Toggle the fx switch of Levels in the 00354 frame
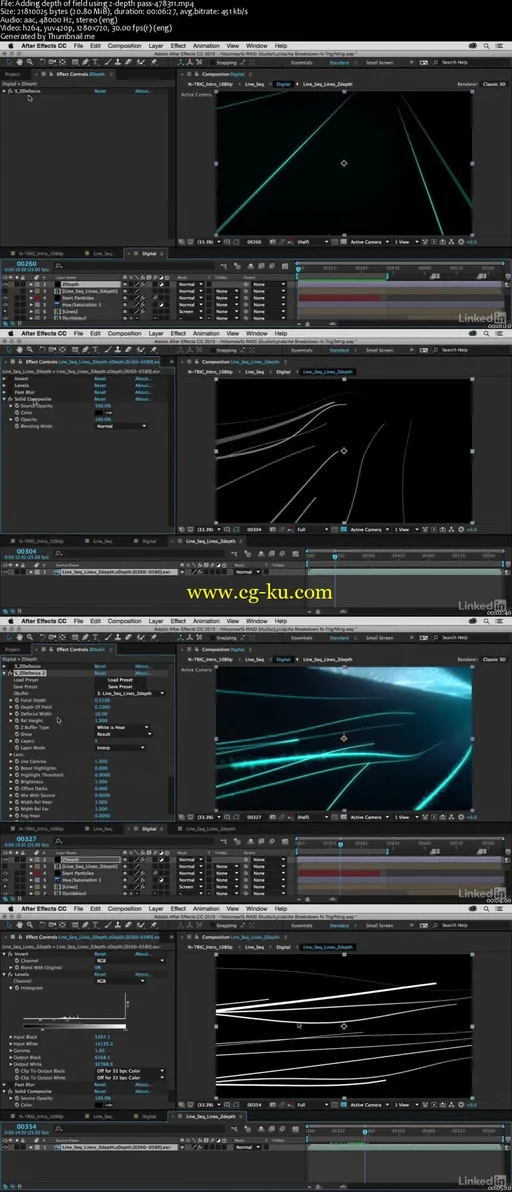 [x=11, y=975]
